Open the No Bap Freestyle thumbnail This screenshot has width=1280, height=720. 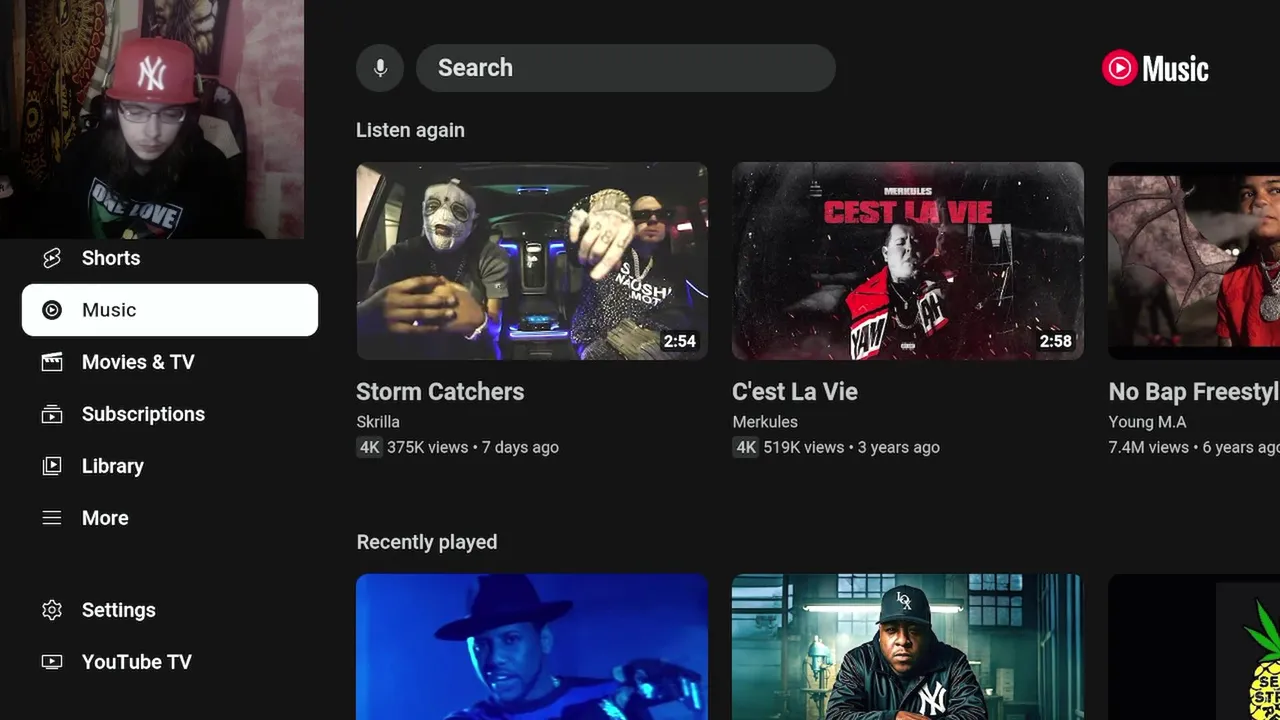(1194, 261)
